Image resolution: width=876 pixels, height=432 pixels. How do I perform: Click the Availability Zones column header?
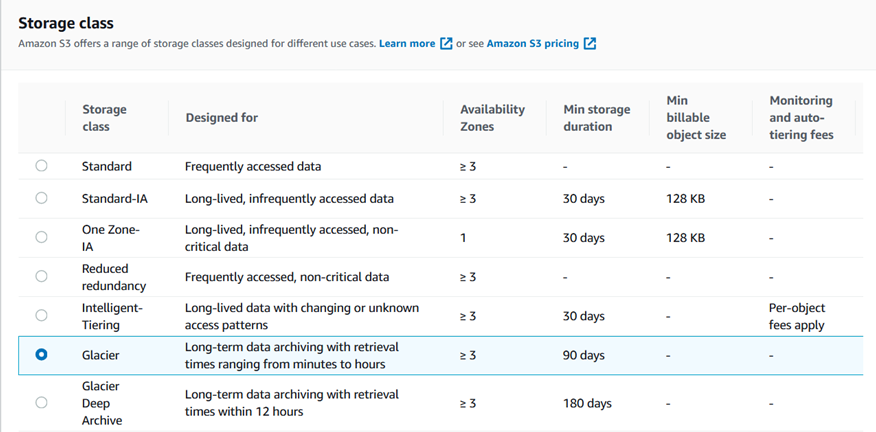click(492, 118)
